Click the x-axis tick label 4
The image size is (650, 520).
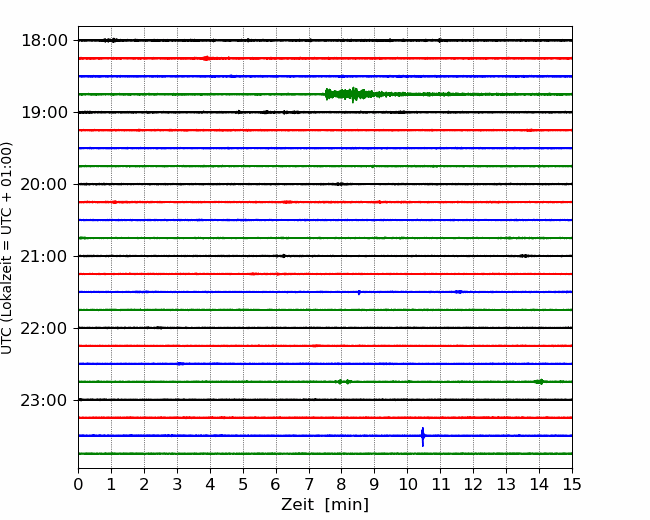(210, 484)
